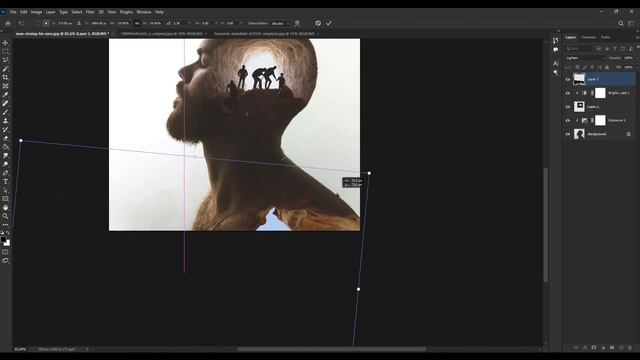
Task: Switch to the Channels tab
Action: (x=588, y=37)
